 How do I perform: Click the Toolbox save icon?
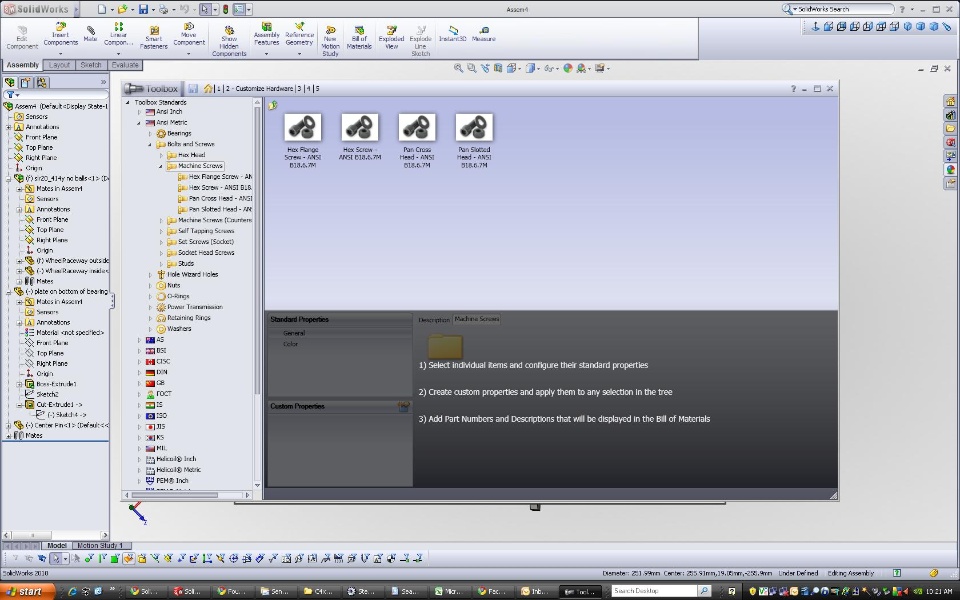click(193, 89)
